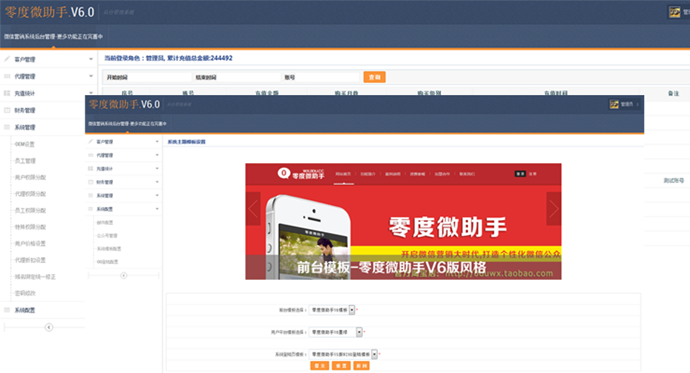Click the first orange submit button
Viewport: 690px width, 373px height.
pos(319,366)
